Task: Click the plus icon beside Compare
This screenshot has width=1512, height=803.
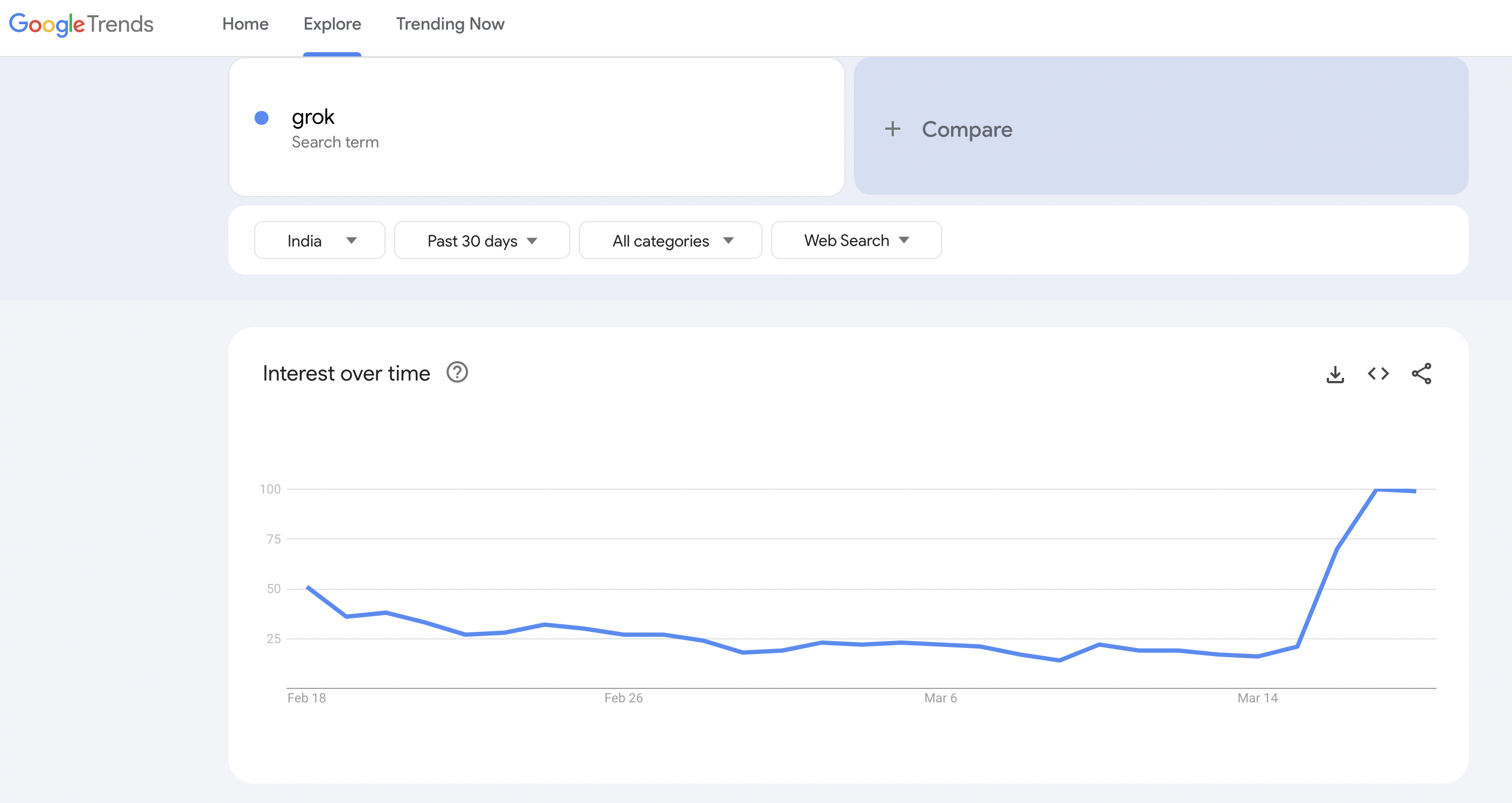Action: point(892,129)
